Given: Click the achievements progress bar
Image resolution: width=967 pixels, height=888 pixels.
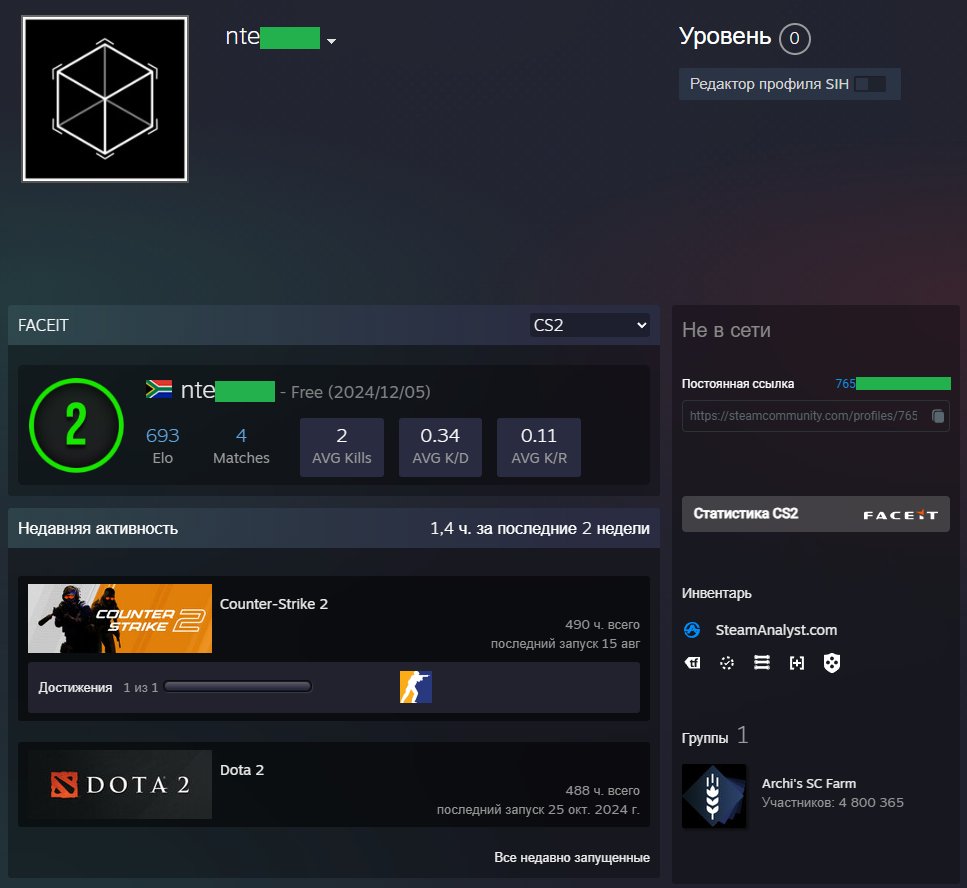Looking at the screenshot, I should [x=238, y=687].
